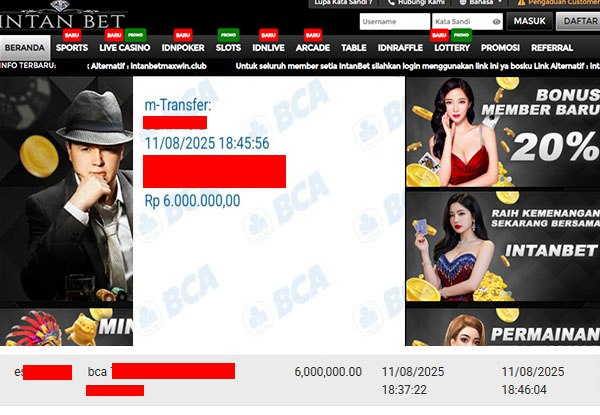Click the Lupa Kata Sandi link
The width and height of the screenshot is (600, 415).
click(343, 2)
